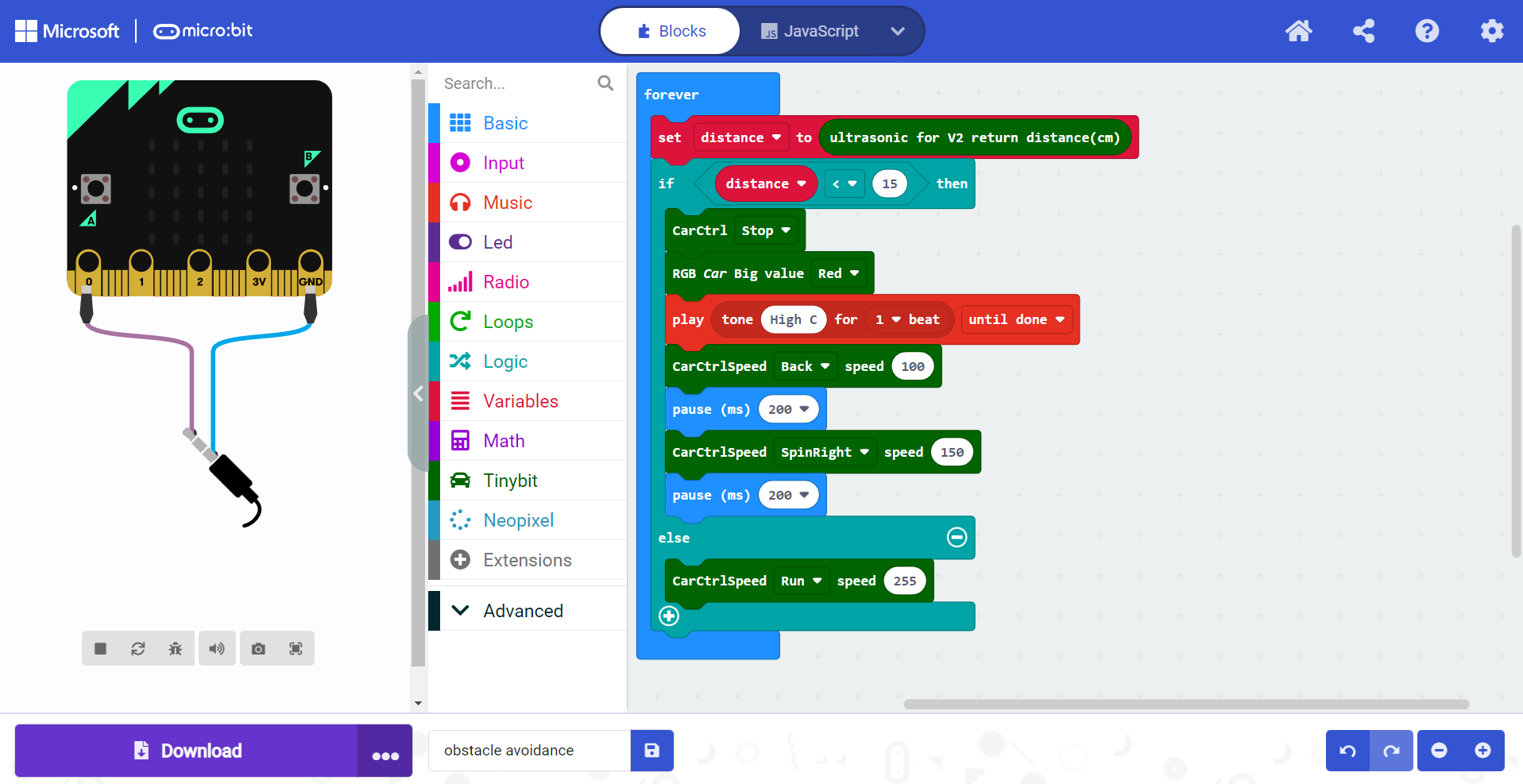Stop the micro:bit simulator
1523x784 pixels.
tap(100, 649)
